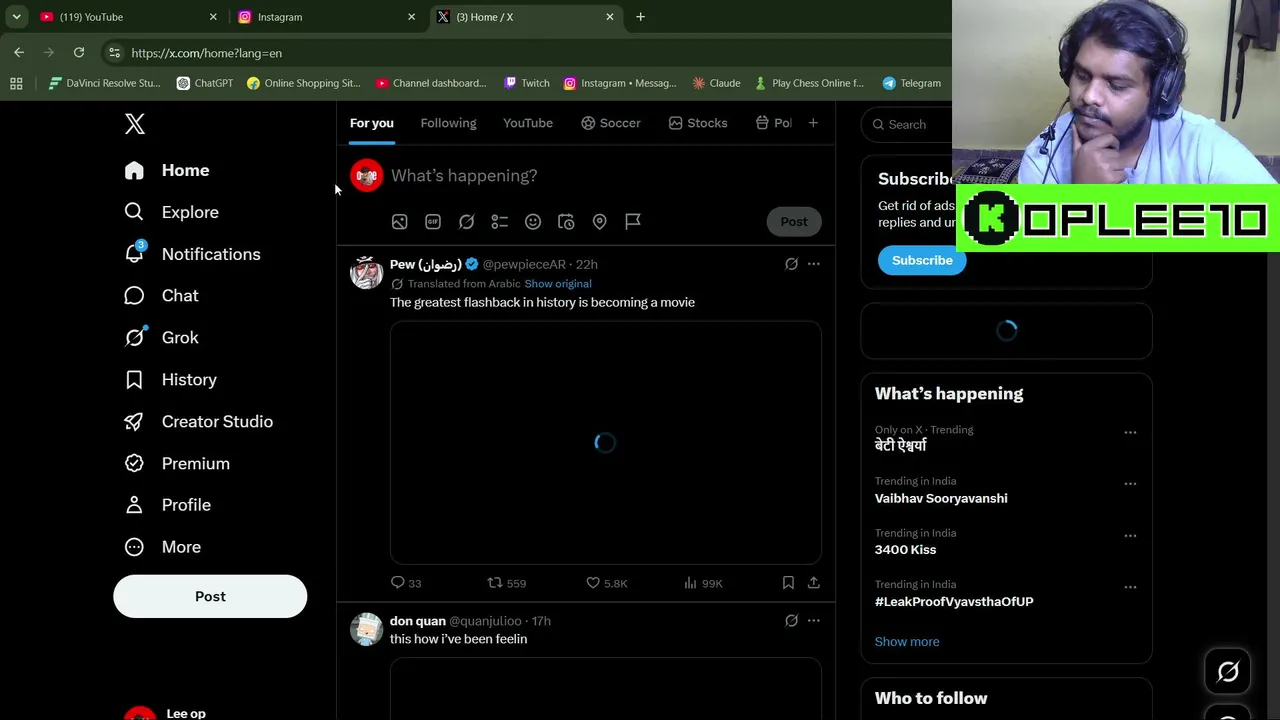Viewport: 1280px width, 720px height.
Task: Reload the browser page
Action: pos(79,53)
